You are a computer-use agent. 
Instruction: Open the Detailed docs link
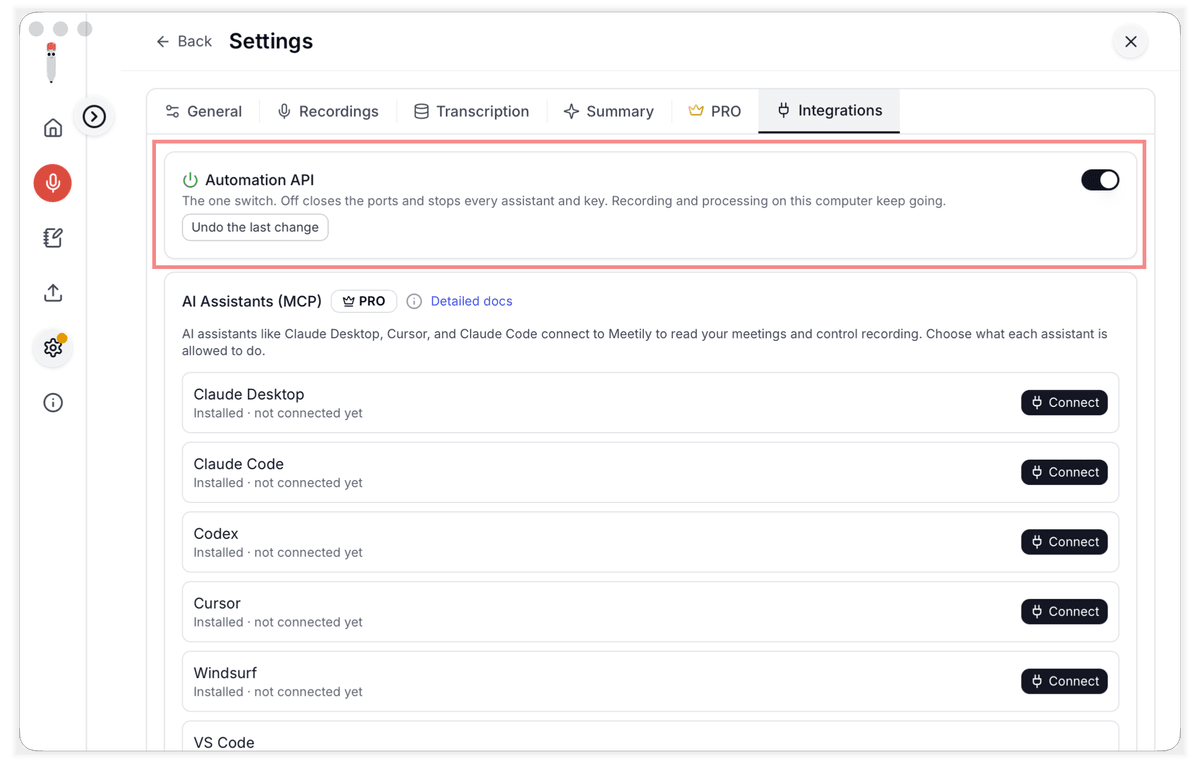(471, 301)
